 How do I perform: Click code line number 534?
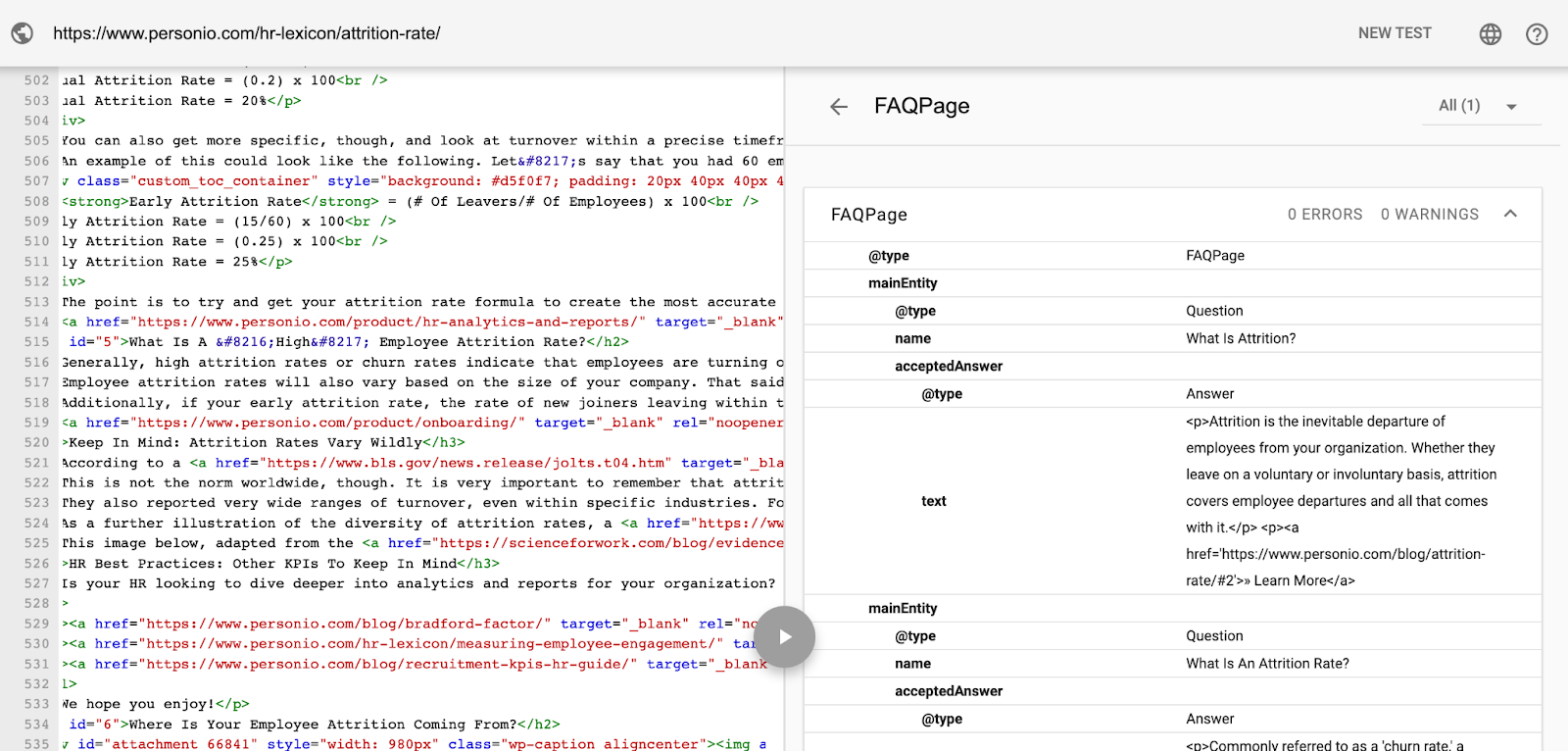[x=36, y=725]
